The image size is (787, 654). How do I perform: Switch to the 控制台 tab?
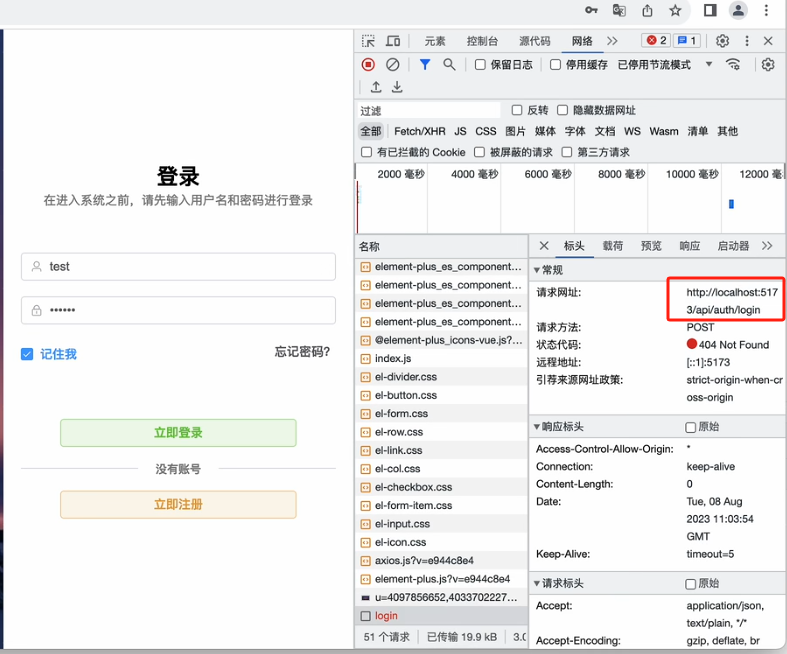click(x=482, y=41)
